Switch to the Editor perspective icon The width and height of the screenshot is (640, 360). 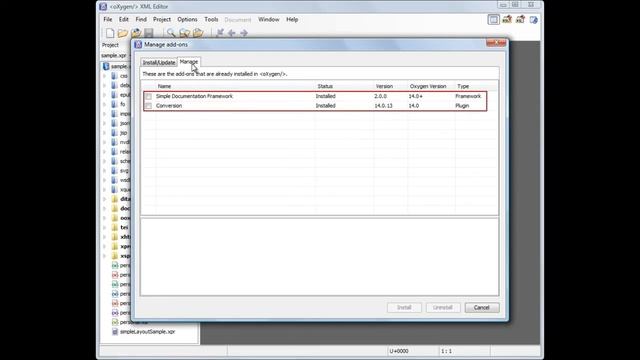pyautogui.click(x=493, y=20)
